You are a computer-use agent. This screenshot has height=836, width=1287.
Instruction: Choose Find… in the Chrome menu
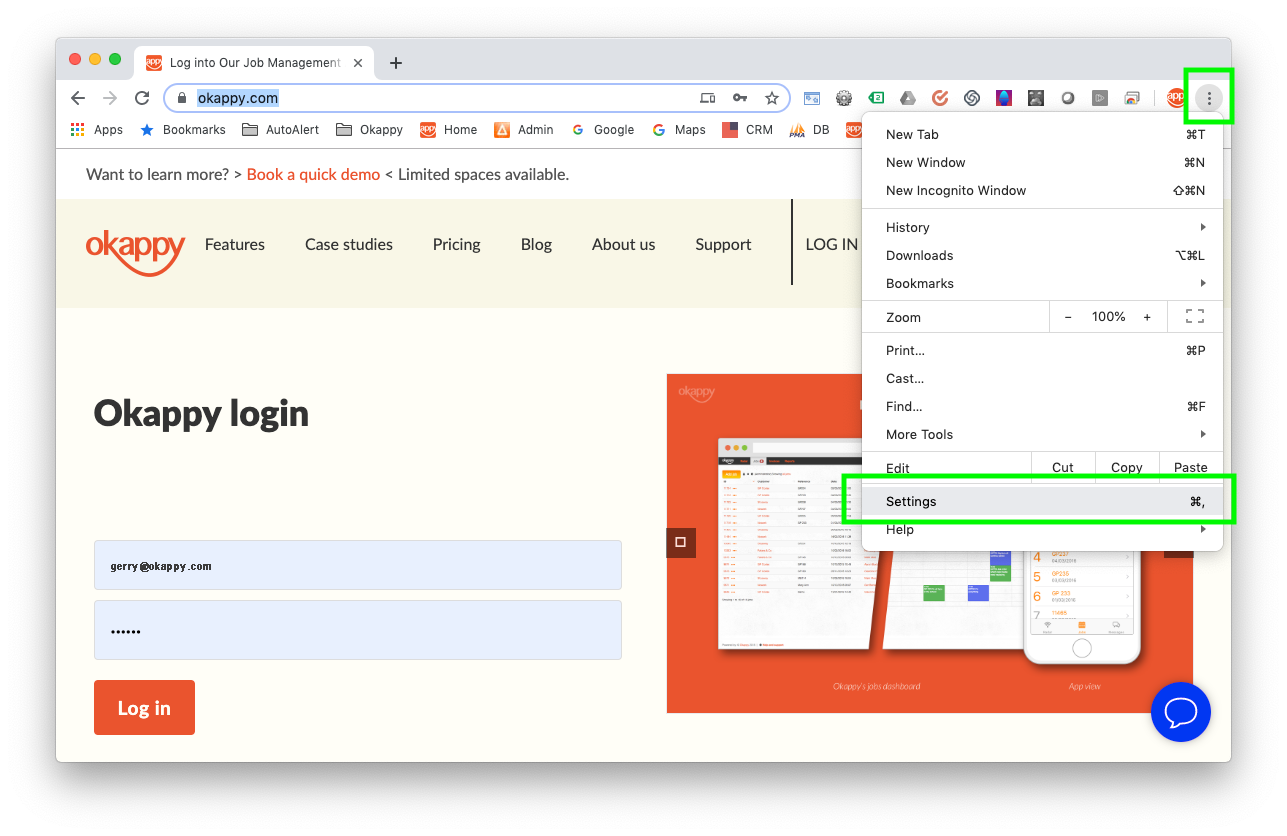(x=1043, y=407)
